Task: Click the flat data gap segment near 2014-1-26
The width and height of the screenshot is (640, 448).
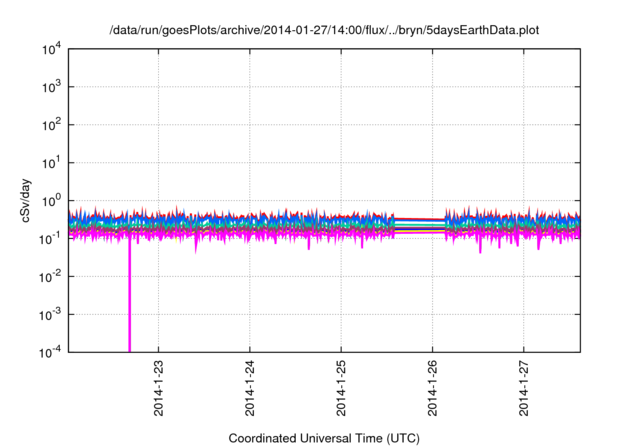Action: pos(419,225)
